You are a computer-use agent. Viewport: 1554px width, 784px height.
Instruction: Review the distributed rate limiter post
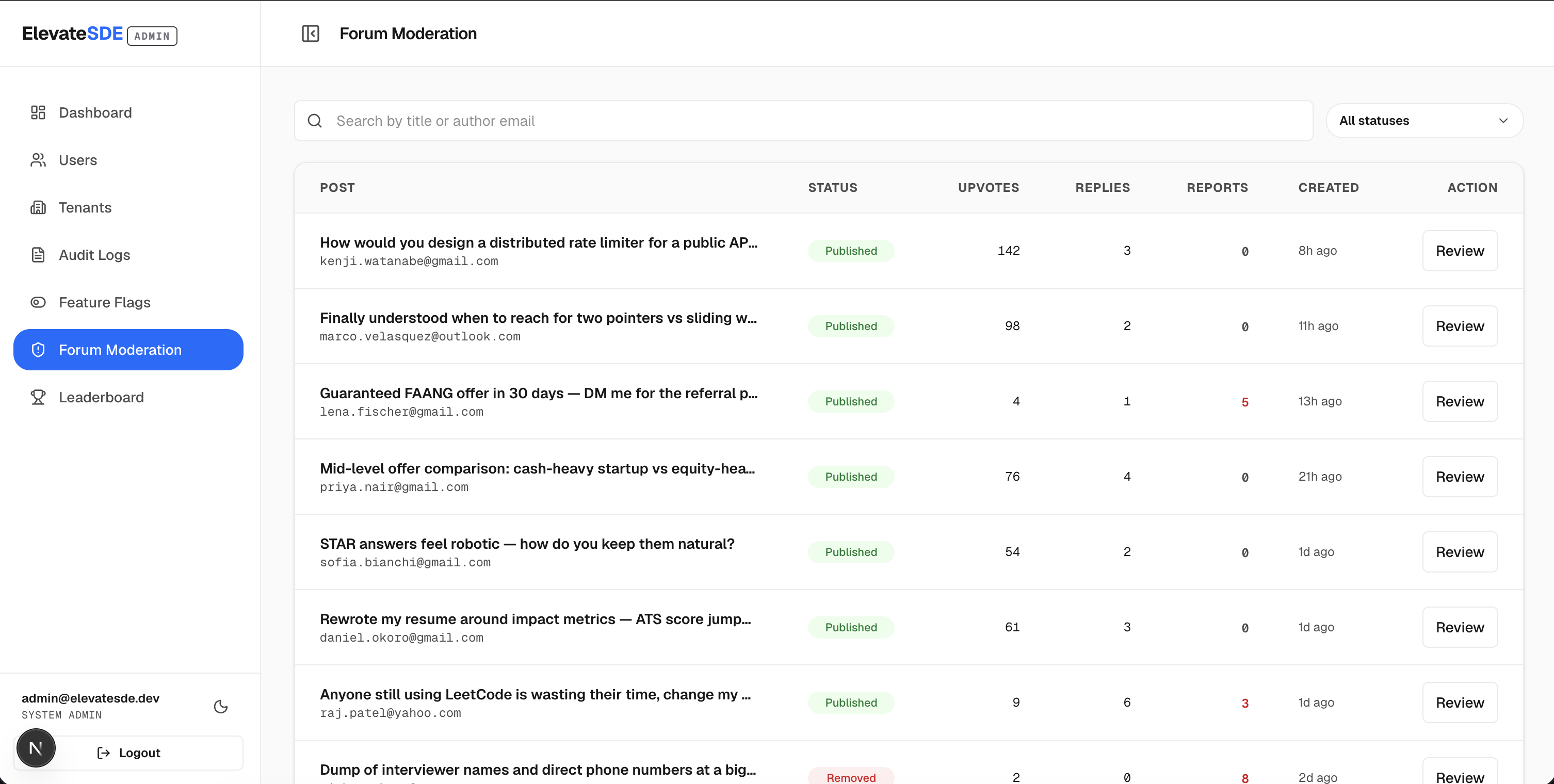(x=1460, y=250)
